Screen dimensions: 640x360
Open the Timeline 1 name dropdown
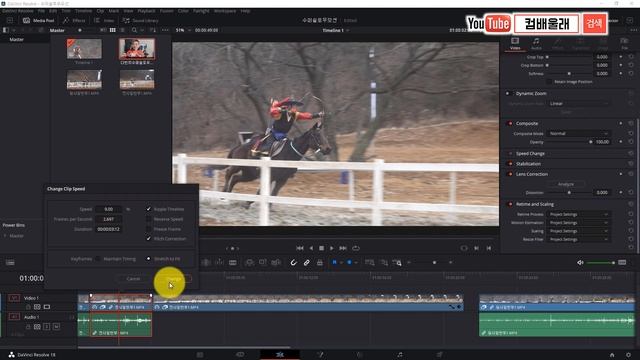point(336,31)
